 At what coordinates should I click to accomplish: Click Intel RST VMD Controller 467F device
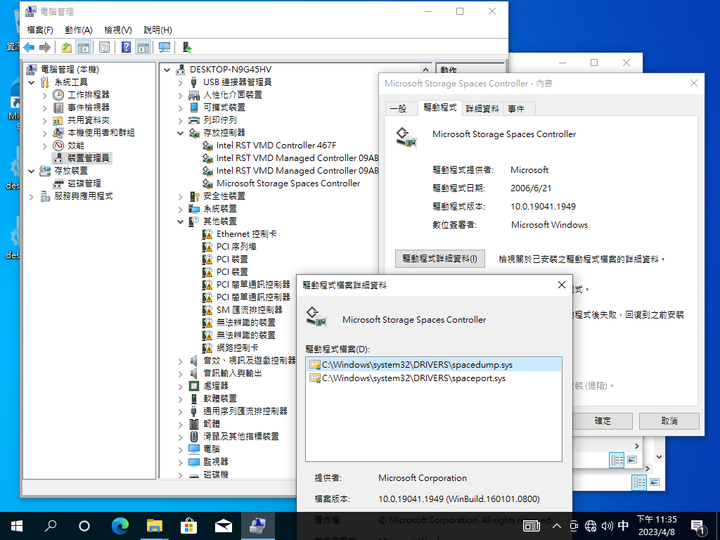click(276, 146)
